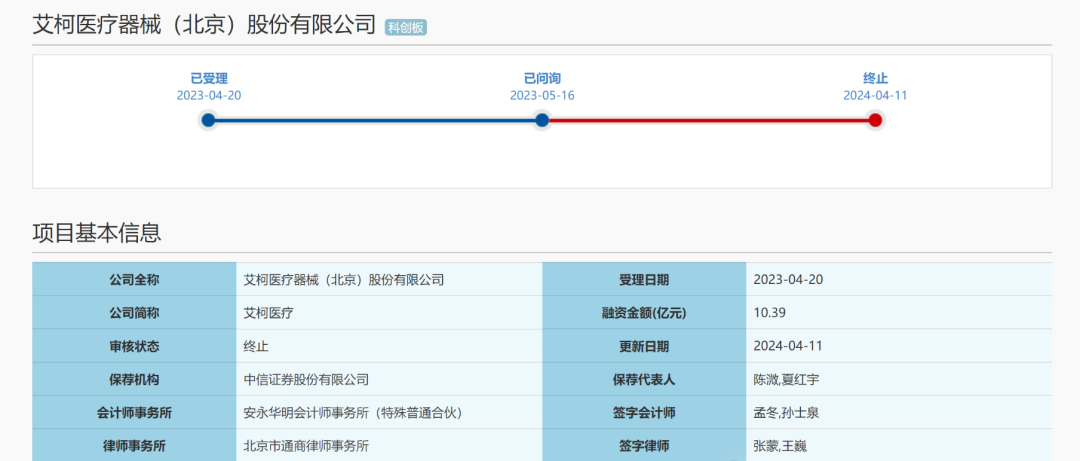Select the 已问询 timeline node dot

tap(542, 121)
